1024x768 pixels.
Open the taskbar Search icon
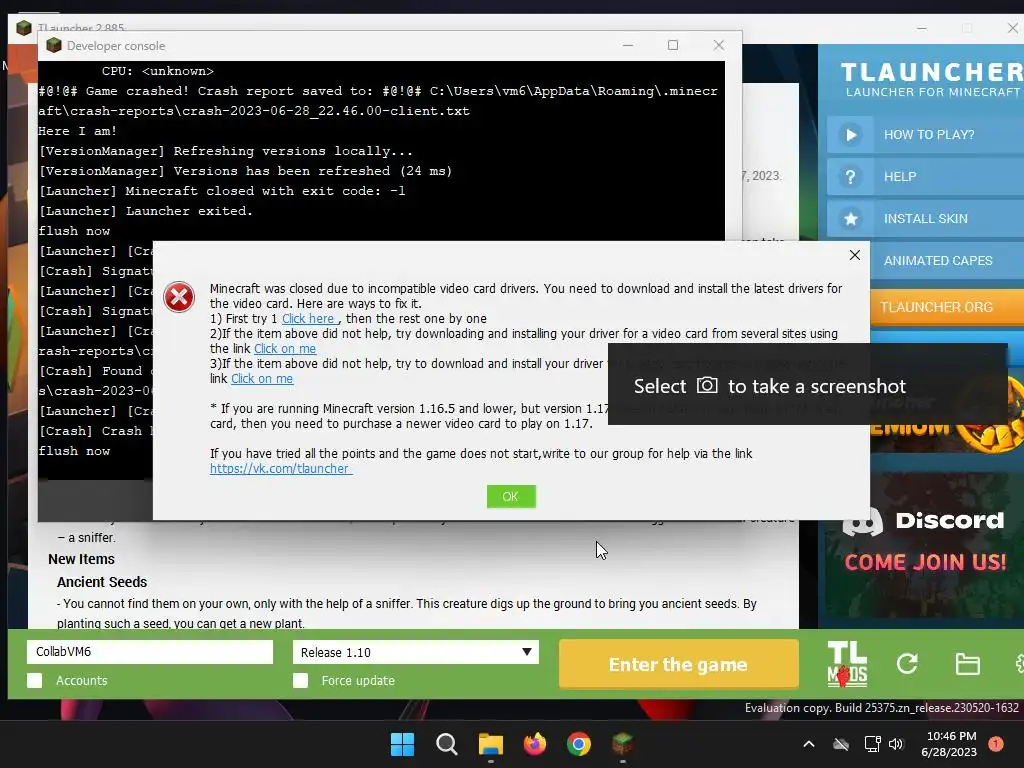click(447, 744)
